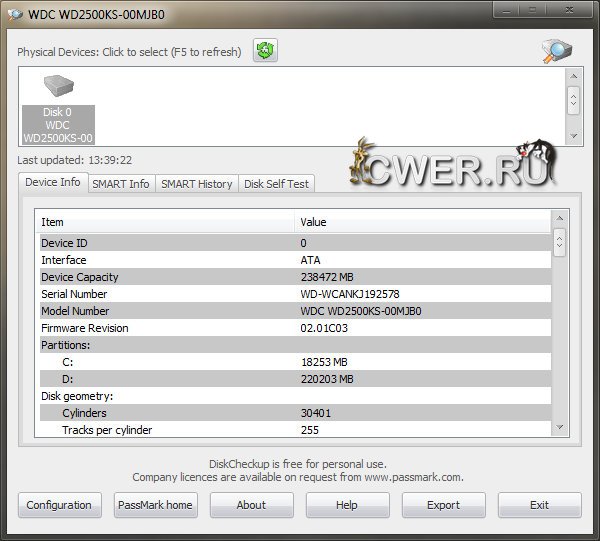The image size is (600, 541).
Task: Click the device list scrollbar down arrow
Action: tap(573, 135)
